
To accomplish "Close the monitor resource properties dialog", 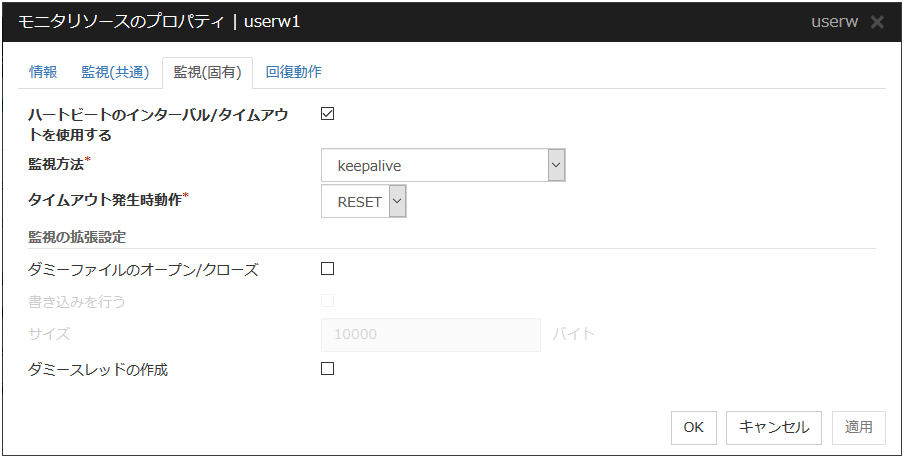I will coord(877,22).
